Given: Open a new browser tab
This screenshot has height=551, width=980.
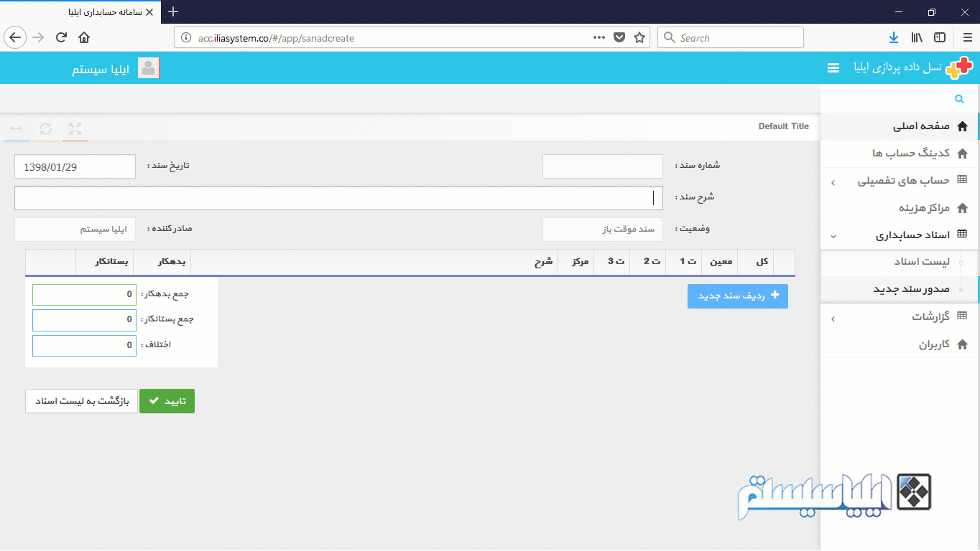Looking at the screenshot, I should click(x=173, y=12).
